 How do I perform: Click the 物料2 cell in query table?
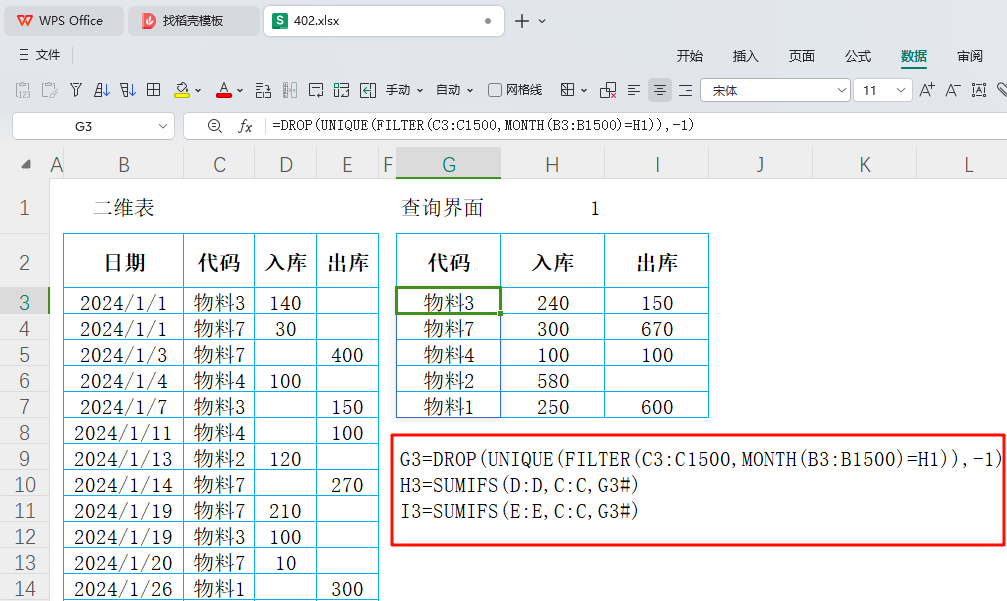coord(448,381)
